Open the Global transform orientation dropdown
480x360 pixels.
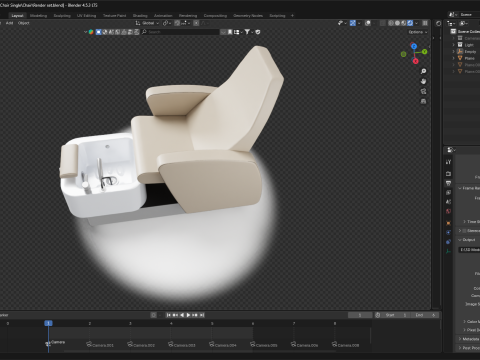point(147,23)
